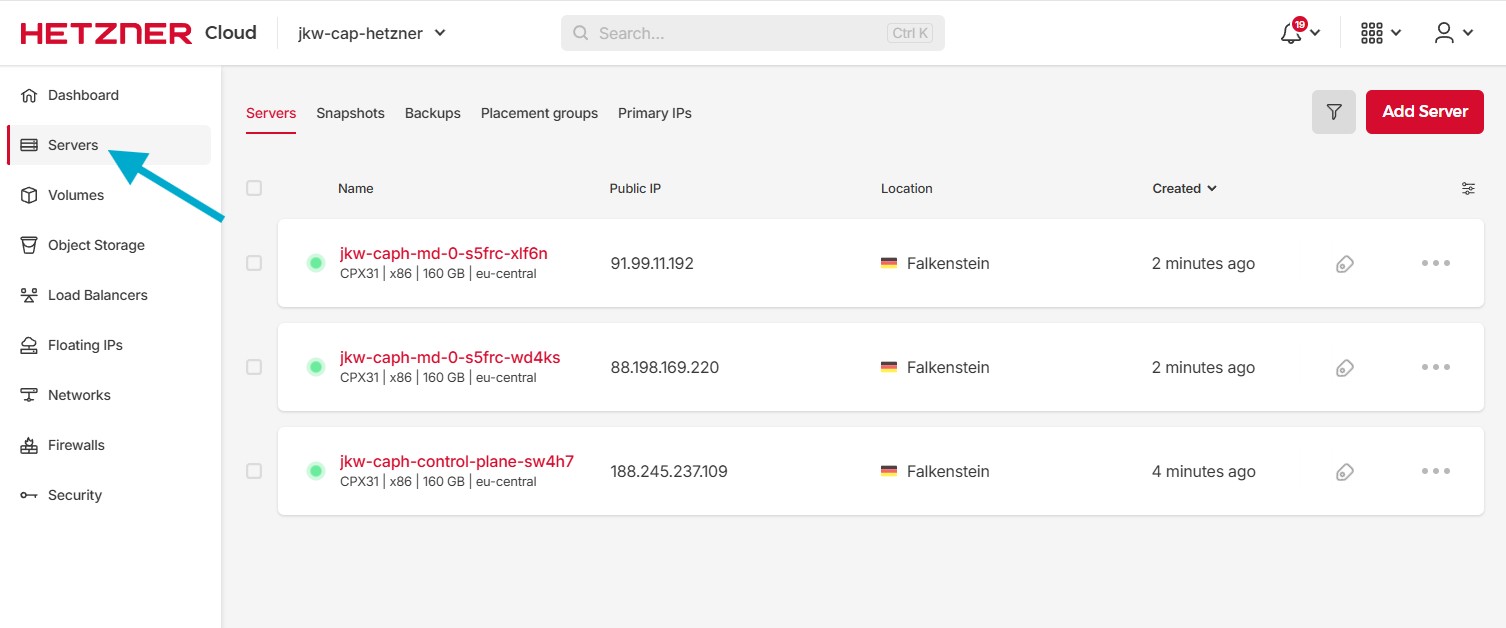Switch to the Primary IPs tab

[654, 113]
